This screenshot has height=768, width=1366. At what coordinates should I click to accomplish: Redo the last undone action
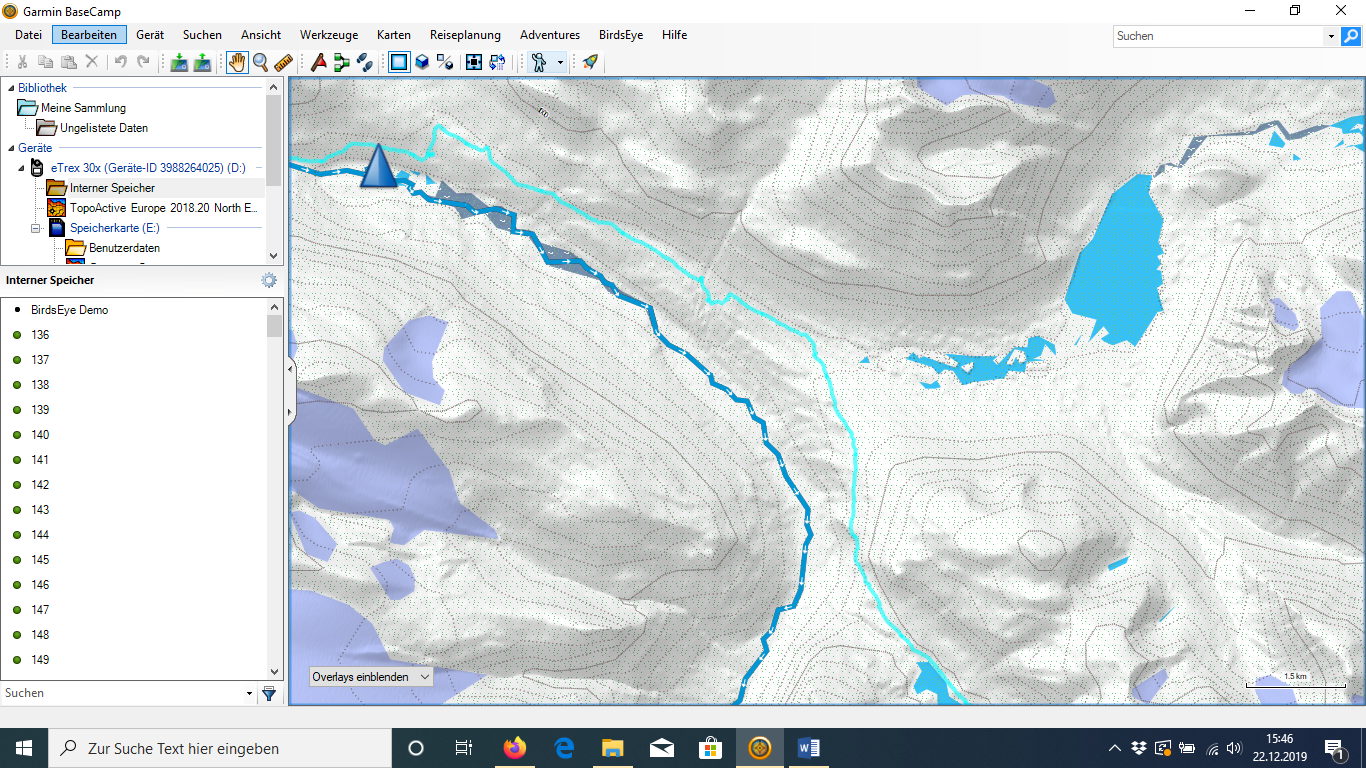[x=143, y=62]
